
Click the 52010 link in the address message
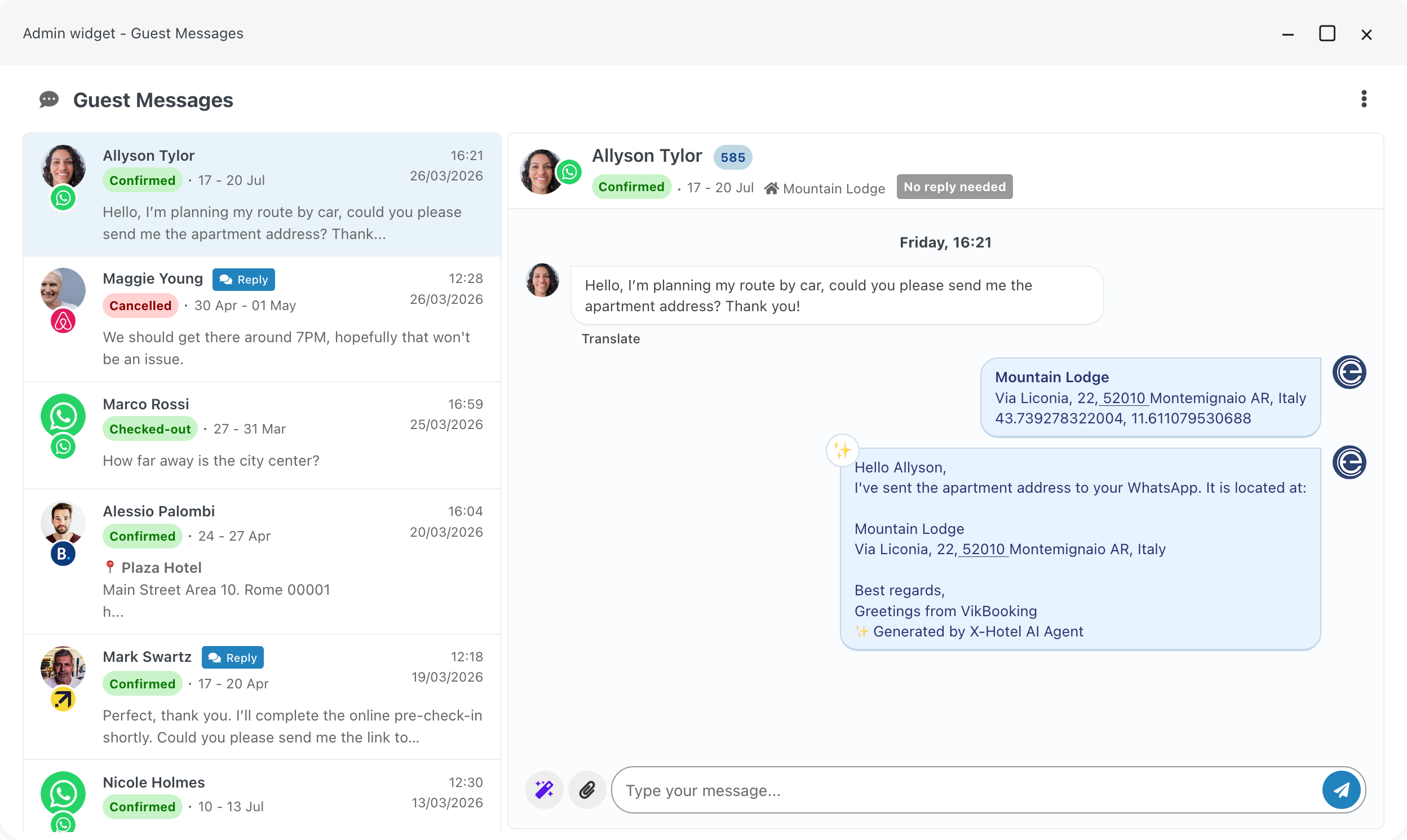click(1123, 398)
